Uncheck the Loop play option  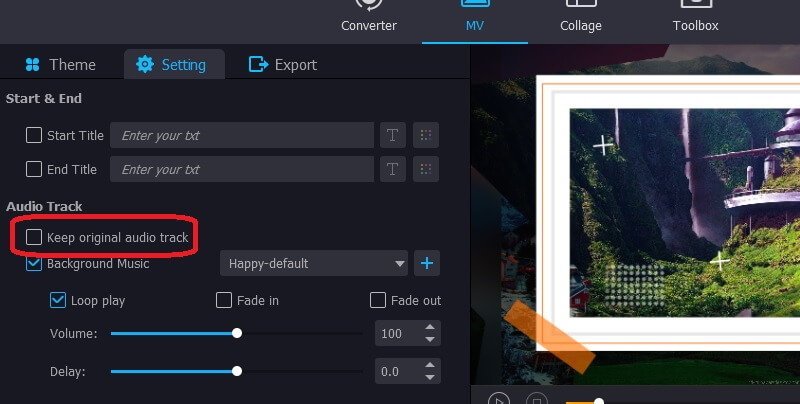tap(59, 300)
